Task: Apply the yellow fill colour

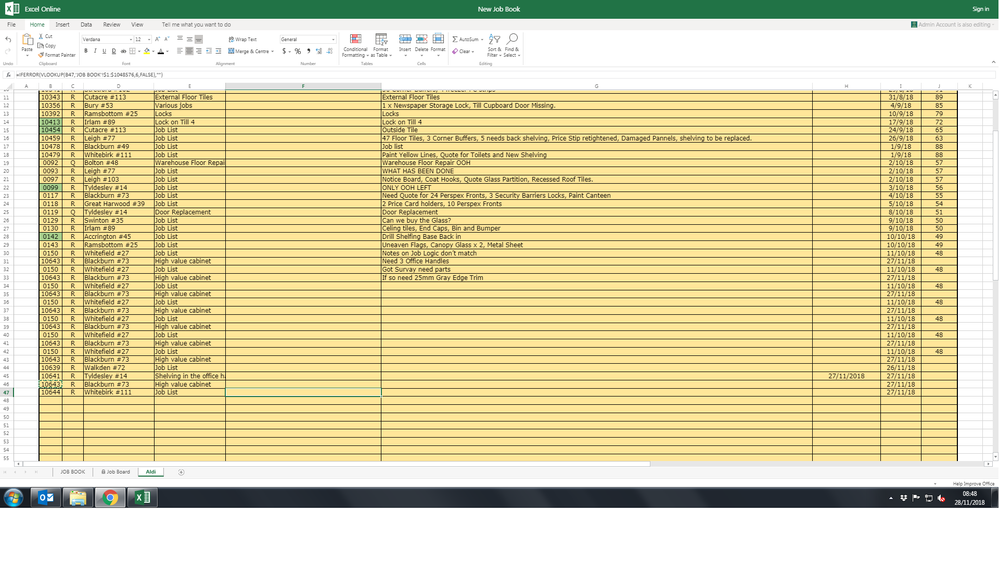Action: (147, 51)
